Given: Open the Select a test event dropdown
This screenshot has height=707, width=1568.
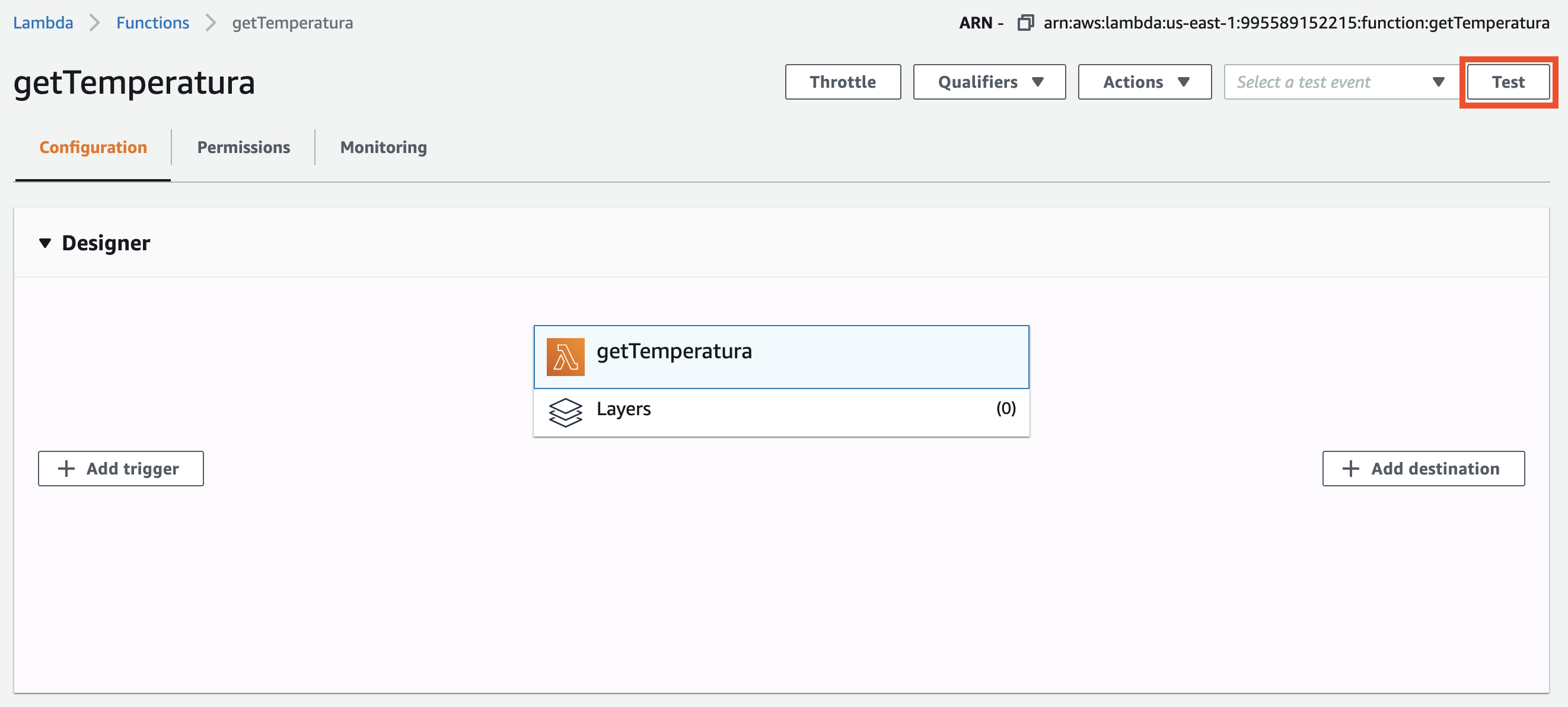Looking at the screenshot, I should pos(1340,82).
